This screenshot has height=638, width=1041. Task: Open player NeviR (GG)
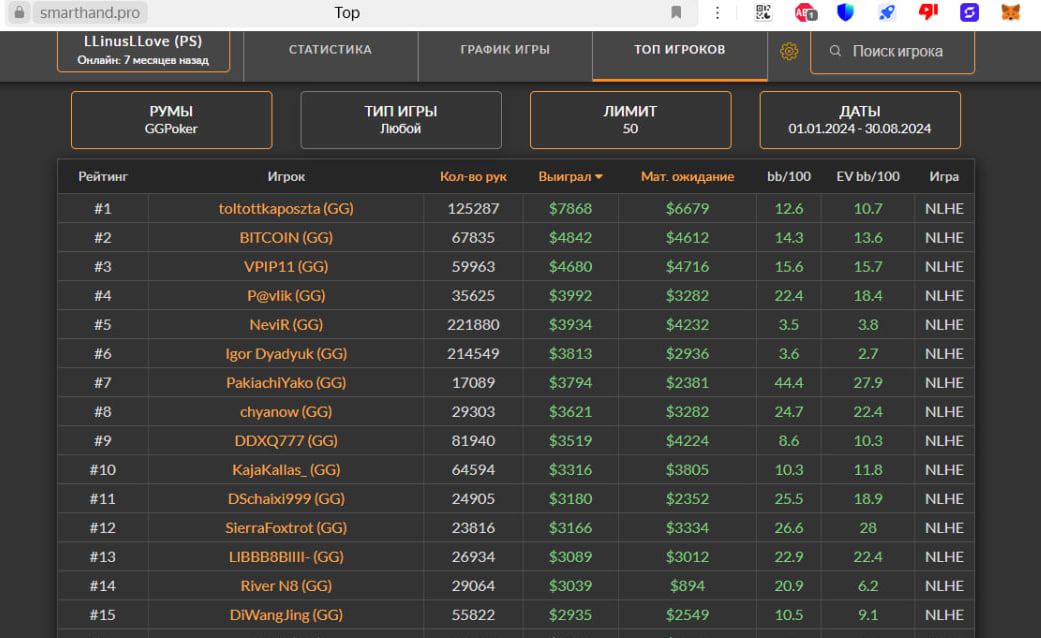click(x=286, y=325)
